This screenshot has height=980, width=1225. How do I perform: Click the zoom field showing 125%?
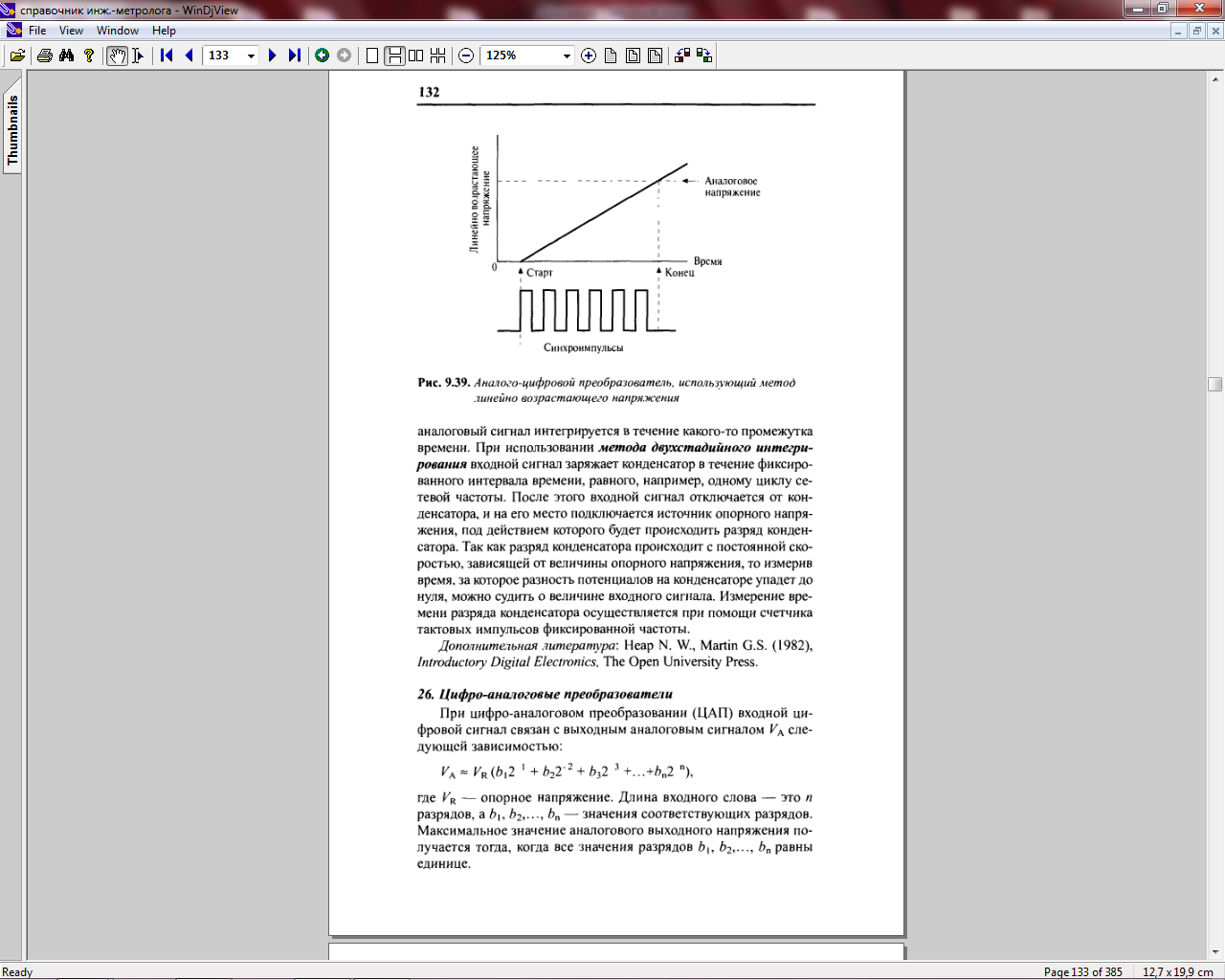(520, 56)
